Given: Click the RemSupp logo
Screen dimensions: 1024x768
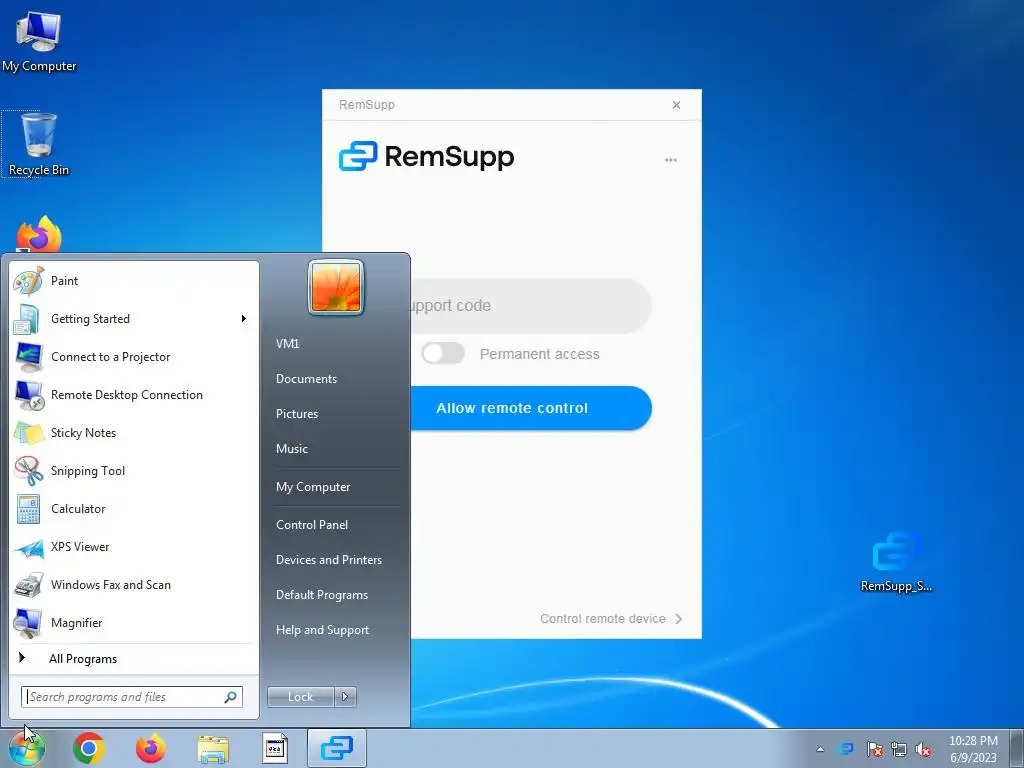Looking at the screenshot, I should 426,156.
